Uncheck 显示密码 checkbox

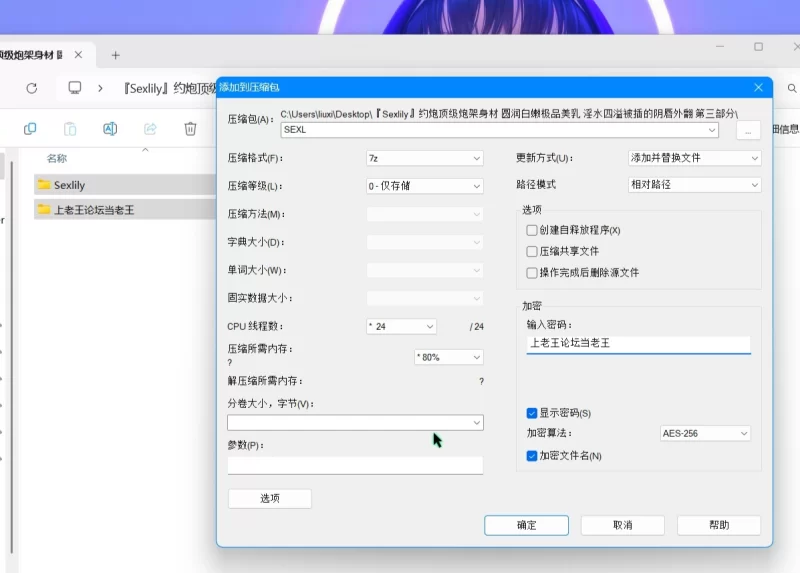coord(532,413)
